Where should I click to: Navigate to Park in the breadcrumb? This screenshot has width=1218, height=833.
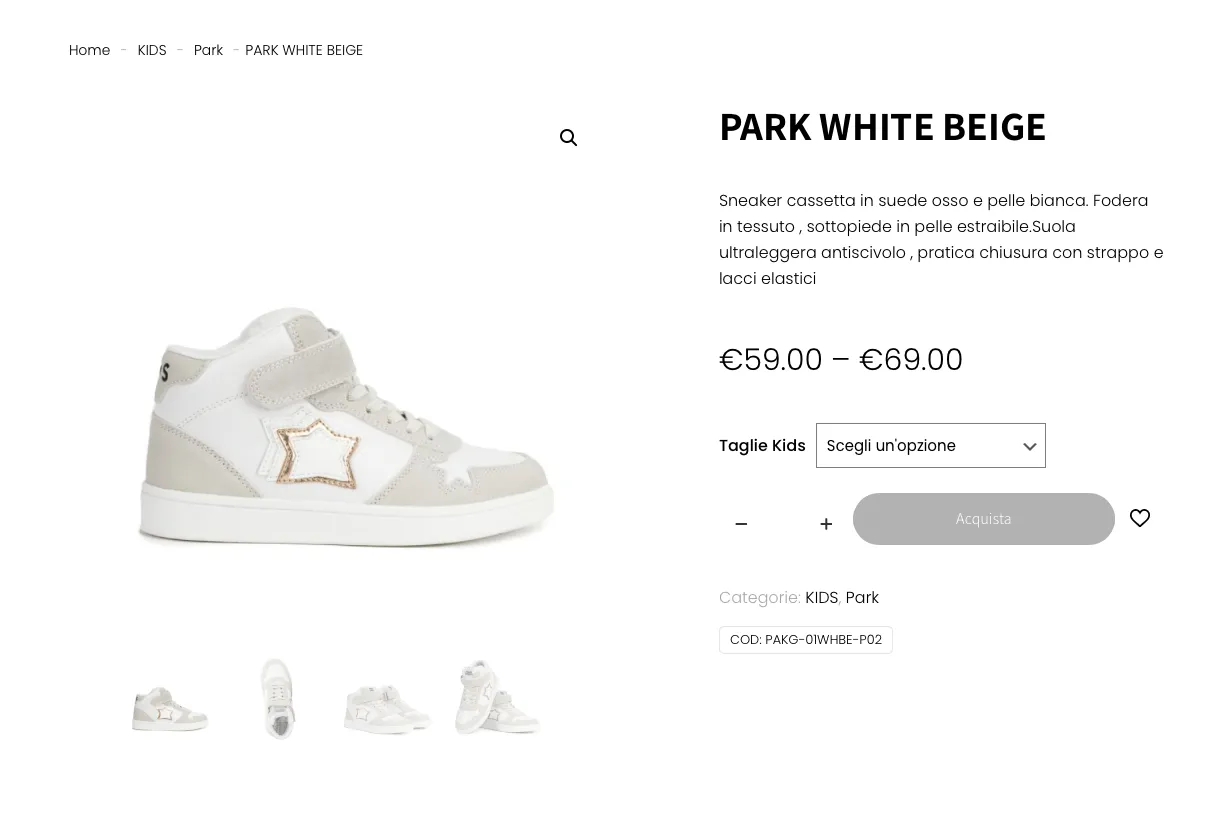pos(208,50)
